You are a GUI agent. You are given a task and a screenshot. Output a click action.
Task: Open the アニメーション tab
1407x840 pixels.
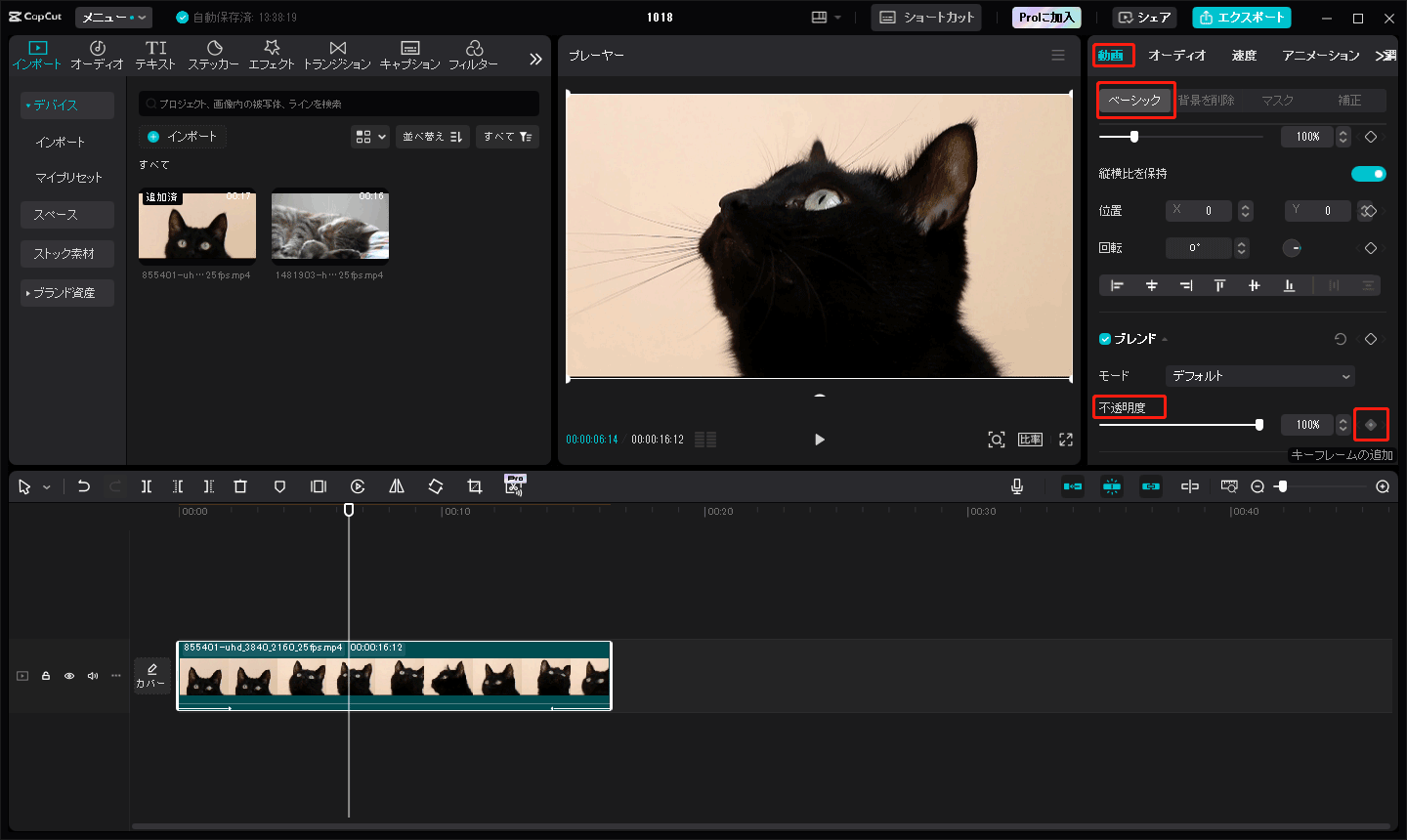coord(1321,56)
